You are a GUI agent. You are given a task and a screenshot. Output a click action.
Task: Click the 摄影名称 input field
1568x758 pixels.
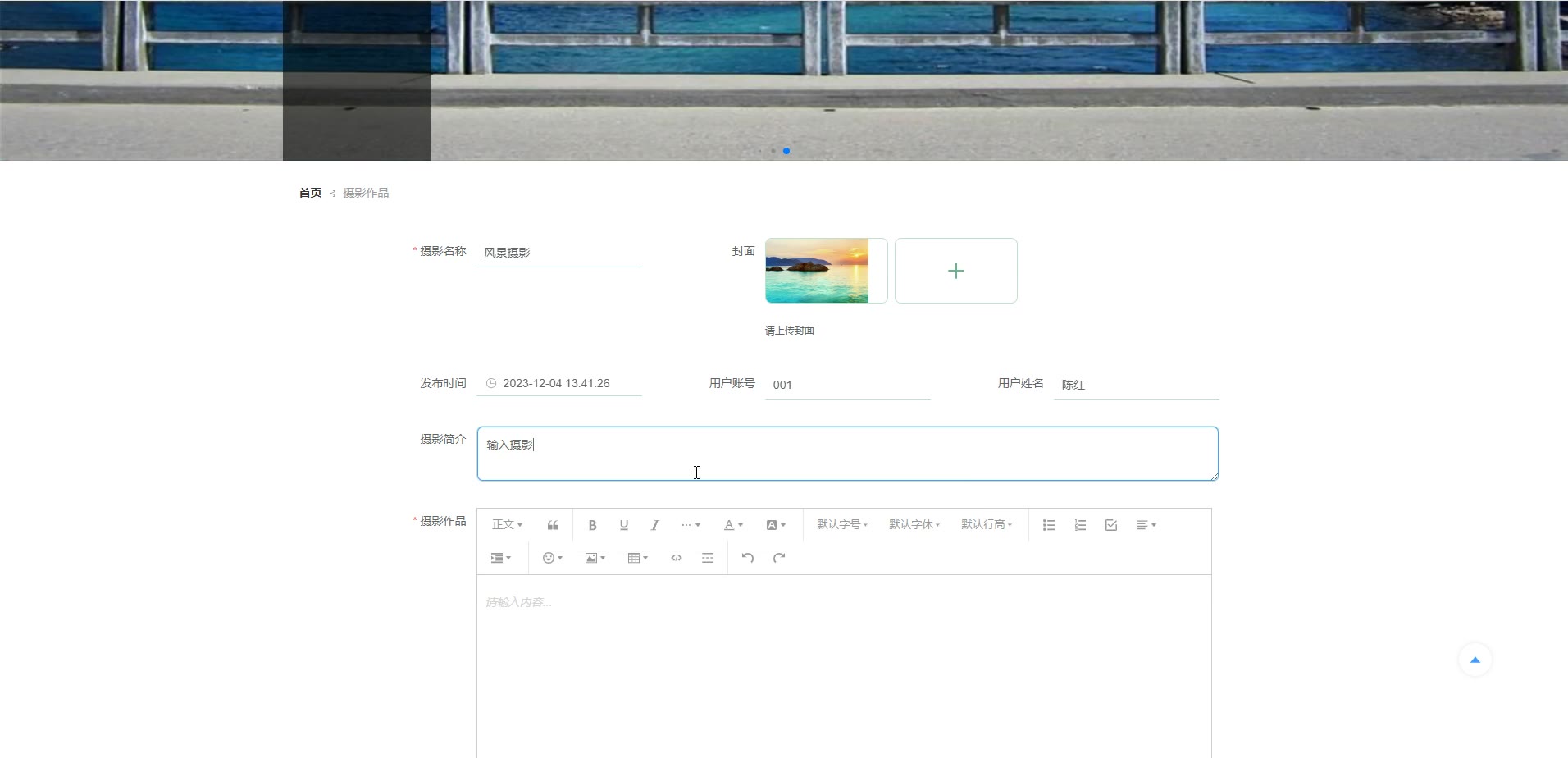pyautogui.click(x=559, y=253)
